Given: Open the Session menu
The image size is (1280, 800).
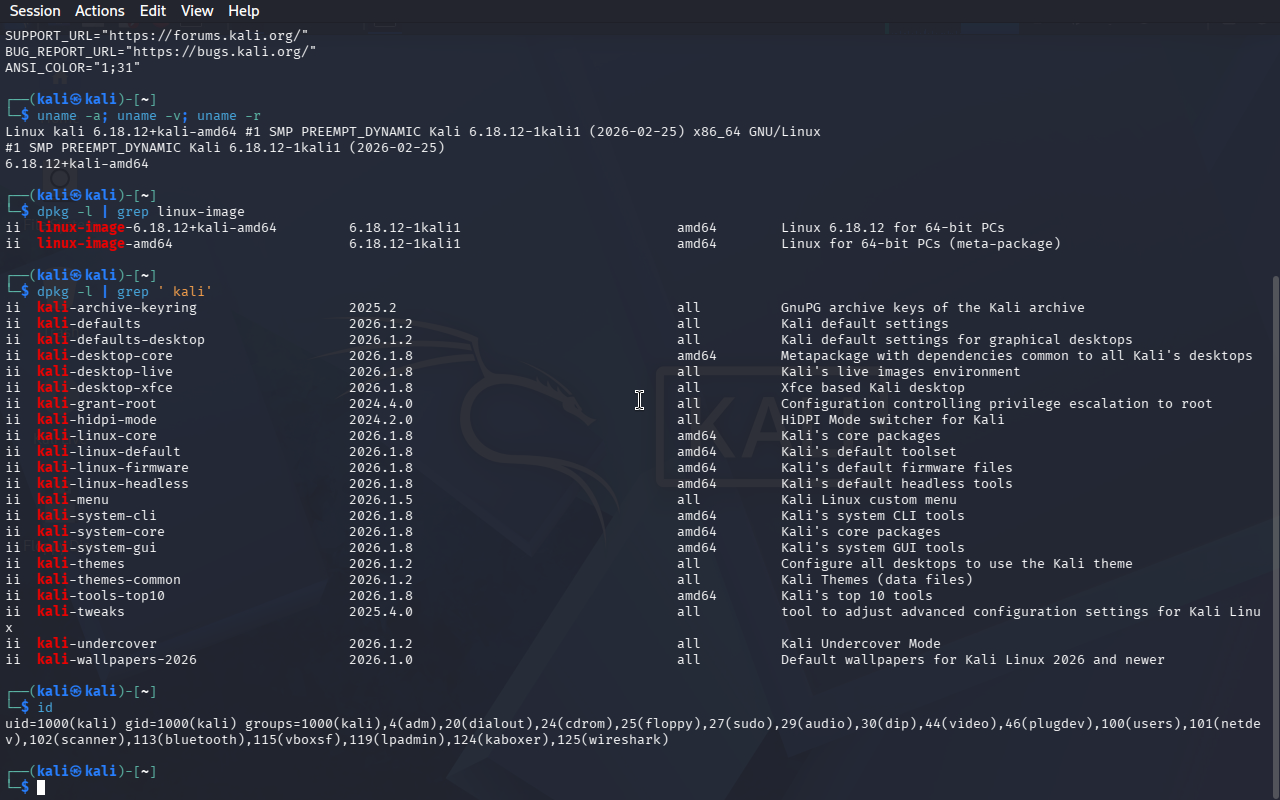Looking at the screenshot, I should coord(35,11).
